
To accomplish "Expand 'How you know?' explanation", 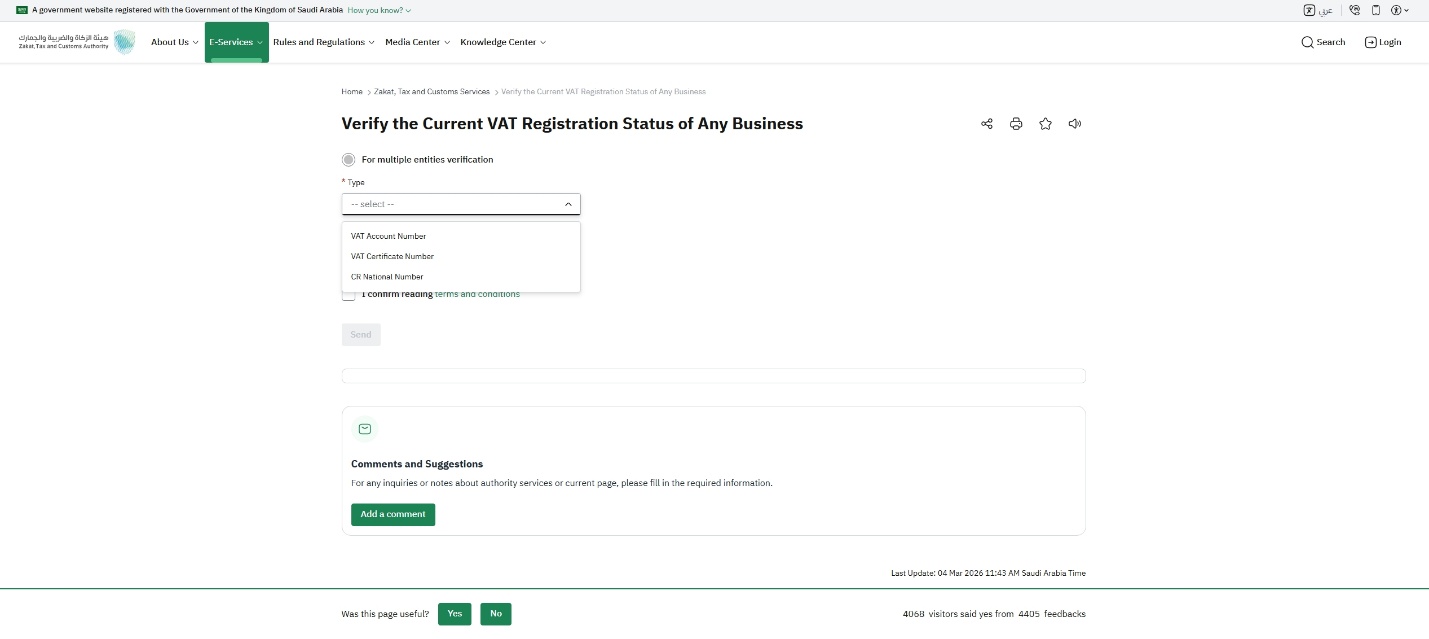I will pyautogui.click(x=379, y=10).
